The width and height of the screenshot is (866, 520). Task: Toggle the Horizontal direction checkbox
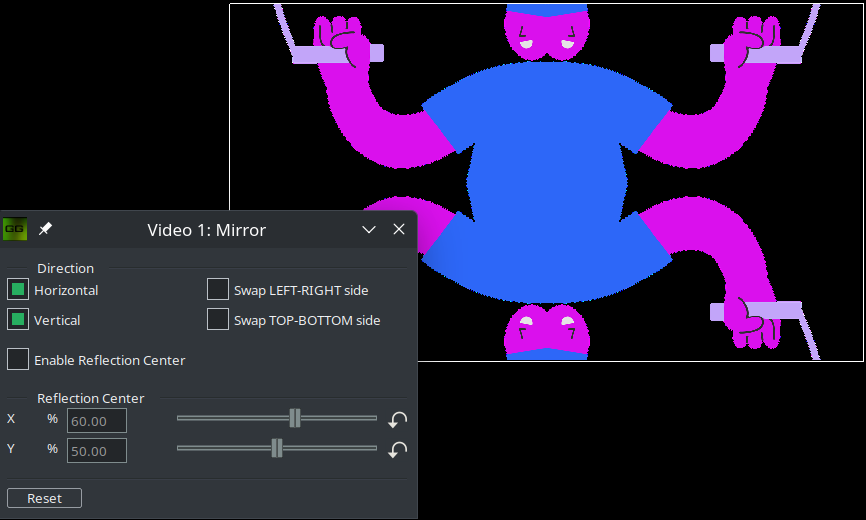(18, 290)
